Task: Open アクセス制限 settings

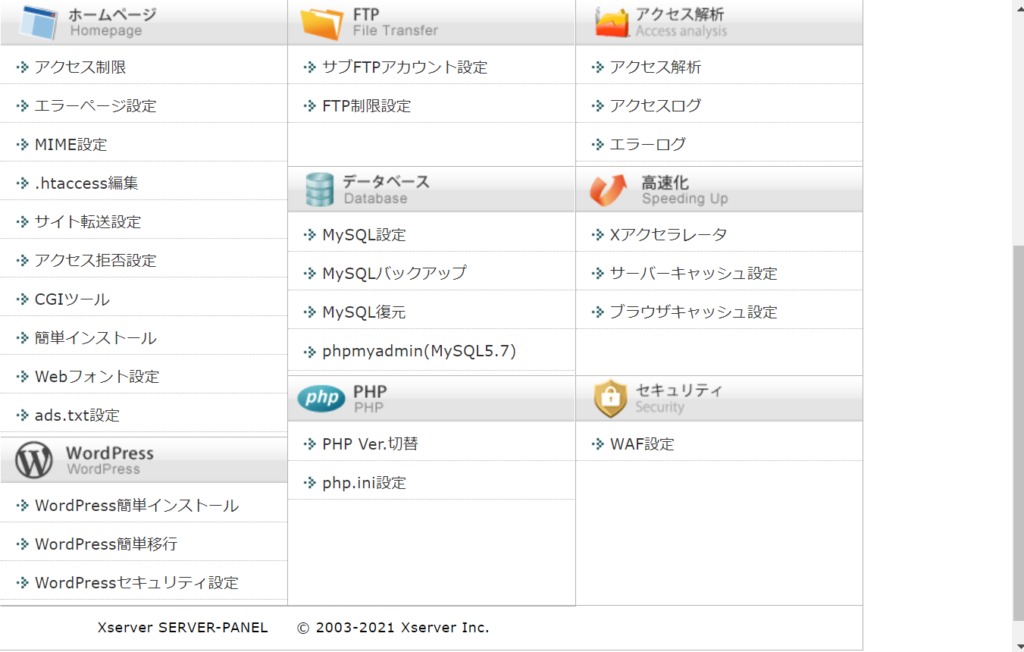Action: pos(80,67)
